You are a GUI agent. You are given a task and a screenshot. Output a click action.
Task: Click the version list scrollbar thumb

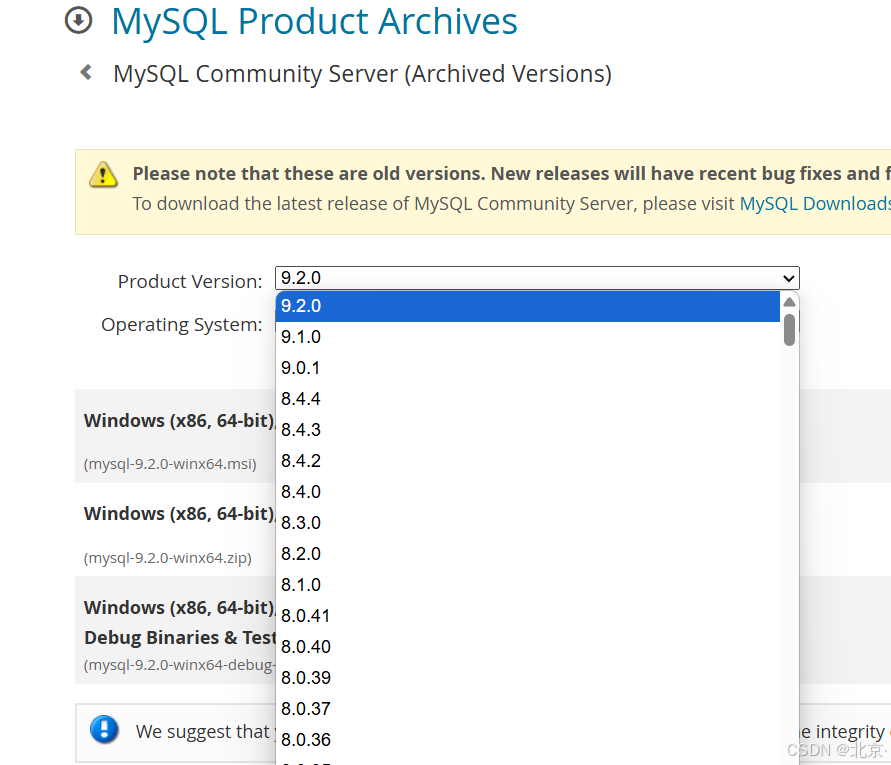[x=789, y=330]
